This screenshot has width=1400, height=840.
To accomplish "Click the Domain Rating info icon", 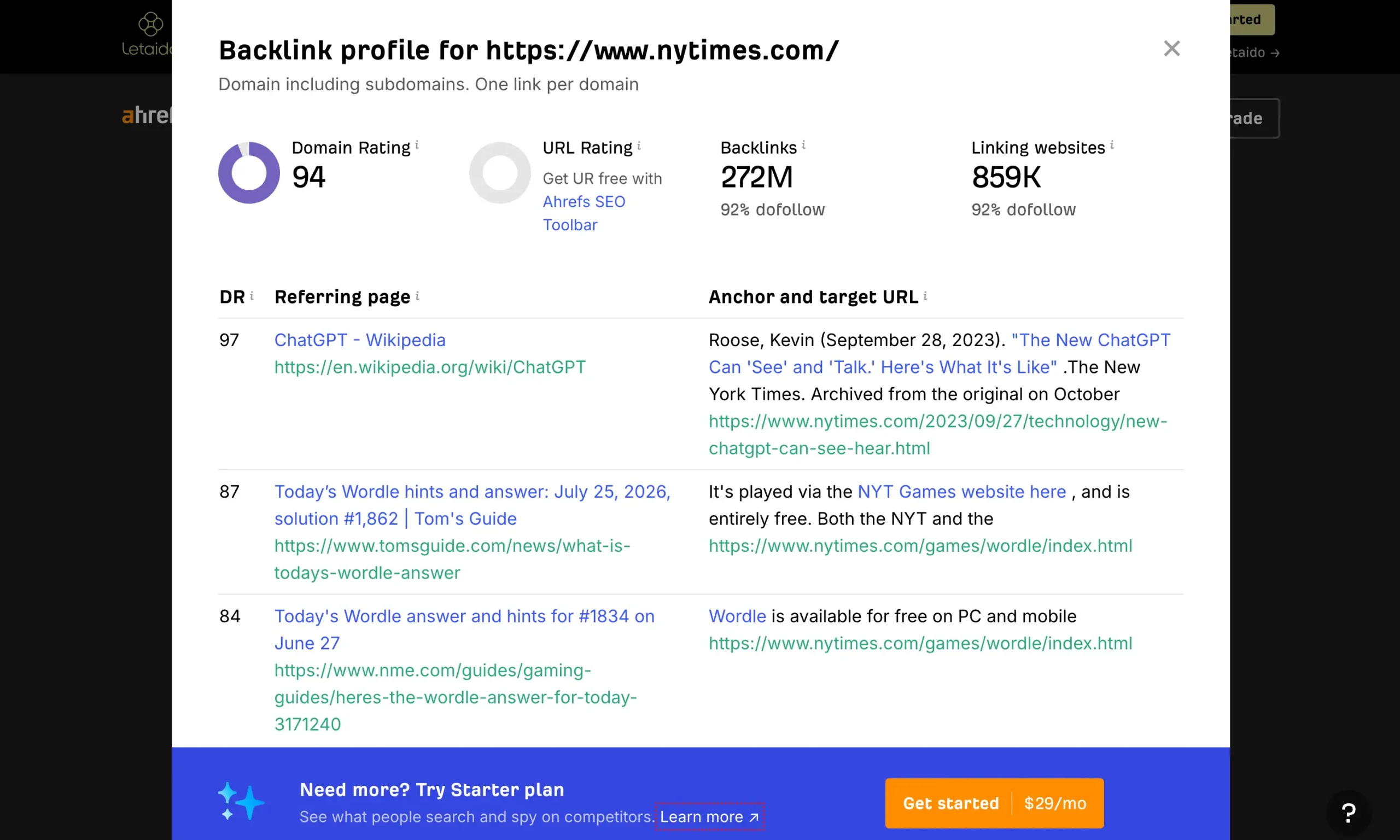I will point(417,145).
